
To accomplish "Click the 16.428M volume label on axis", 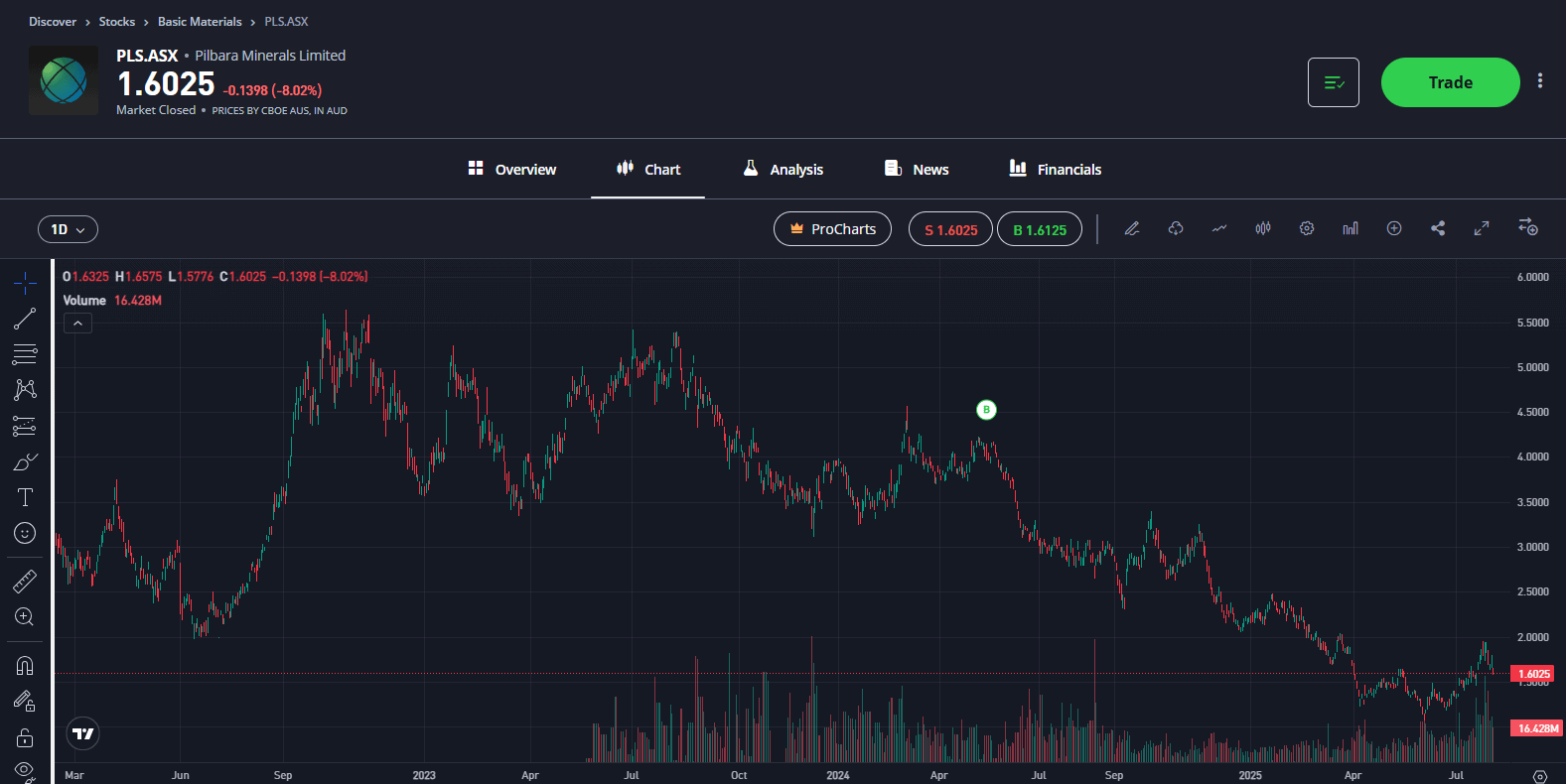I will (1536, 728).
